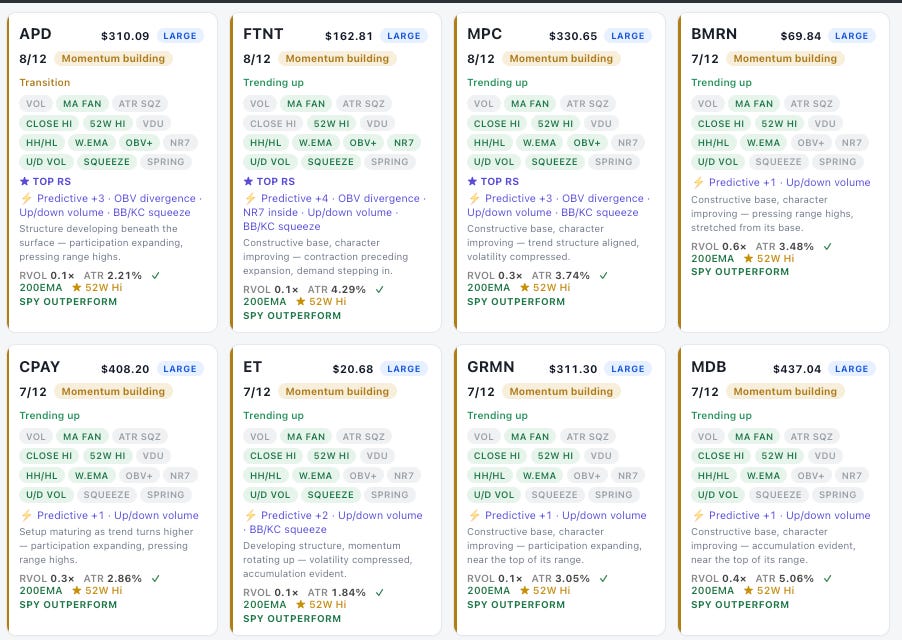Click the green ATR checkmark on ET card
The image size is (902, 640).
[x=380, y=592]
